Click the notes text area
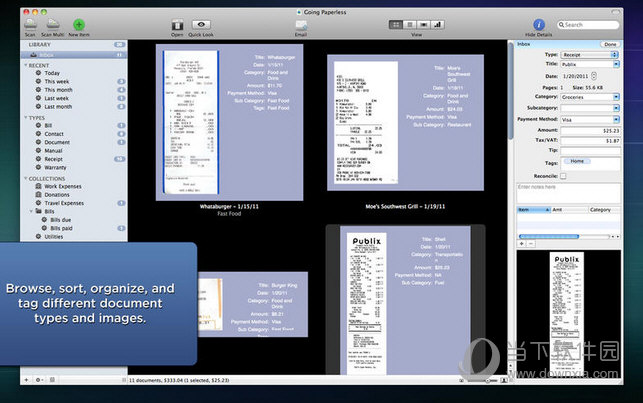 [x=568, y=193]
